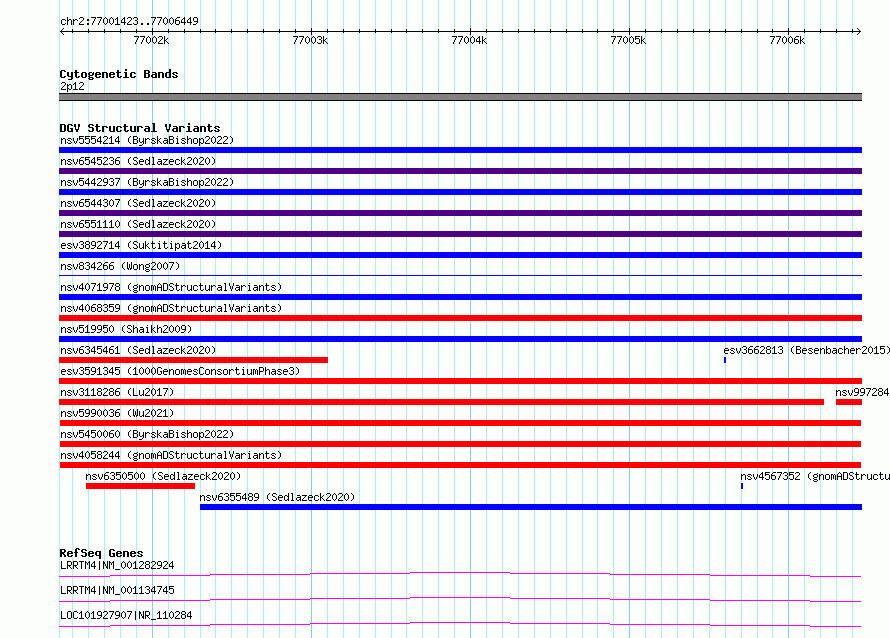Click the nsv5554214 (ByrskaBishop2022) variant label
The width and height of the screenshot is (890, 638).
pos(147,140)
